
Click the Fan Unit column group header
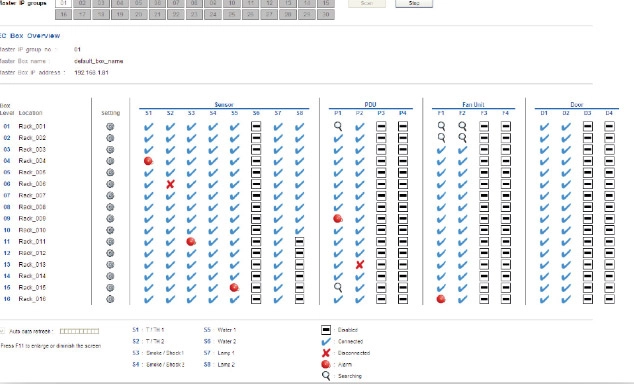(473, 105)
